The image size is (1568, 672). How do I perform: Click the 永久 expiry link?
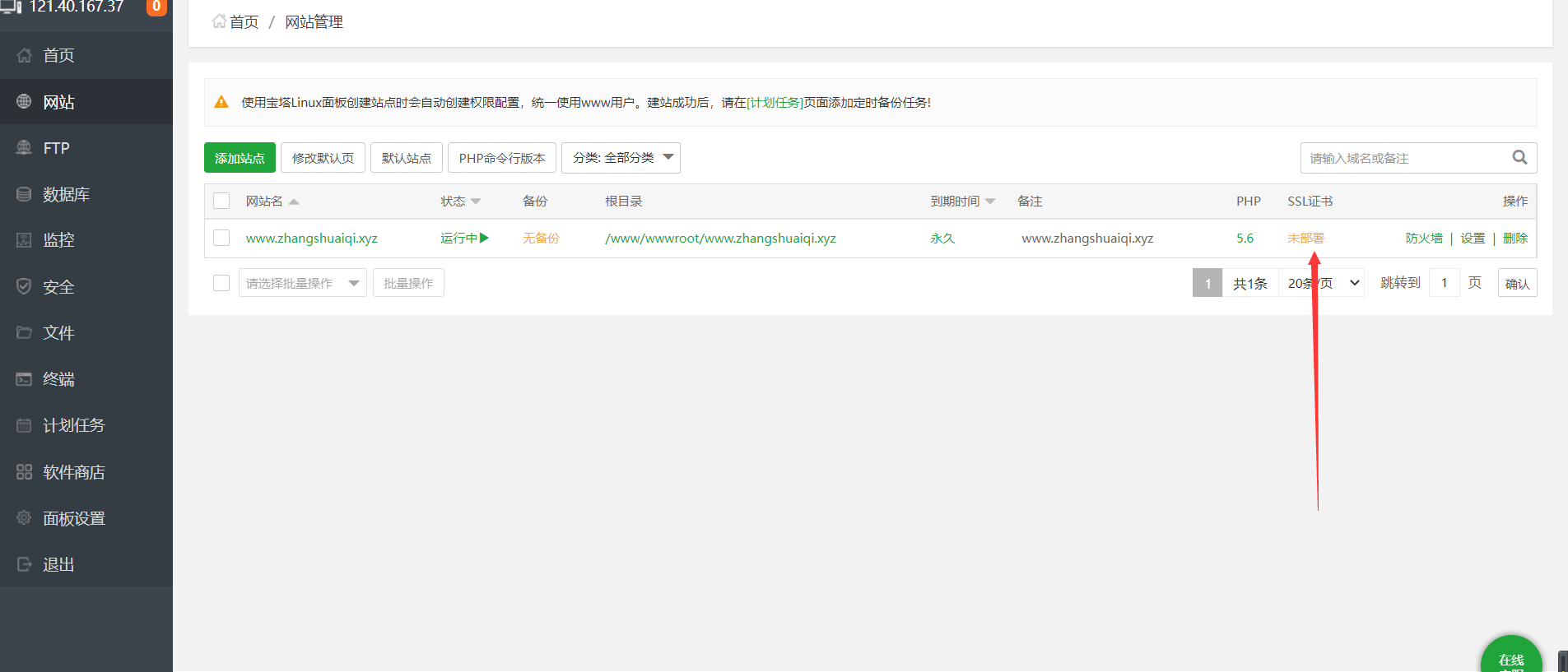click(942, 238)
